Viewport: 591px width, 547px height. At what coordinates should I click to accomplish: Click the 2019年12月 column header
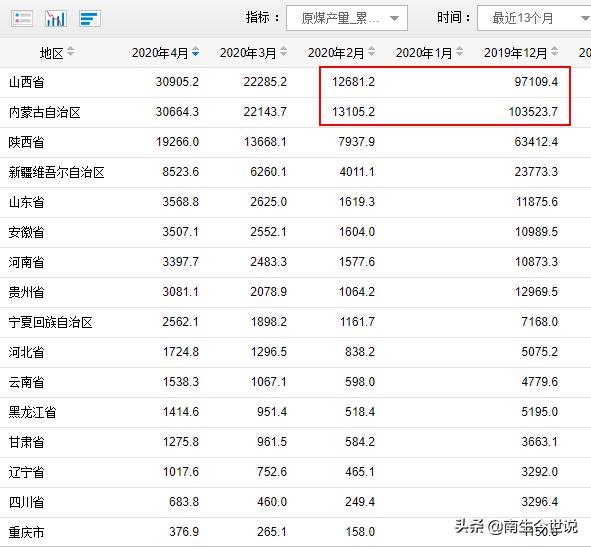(516, 53)
